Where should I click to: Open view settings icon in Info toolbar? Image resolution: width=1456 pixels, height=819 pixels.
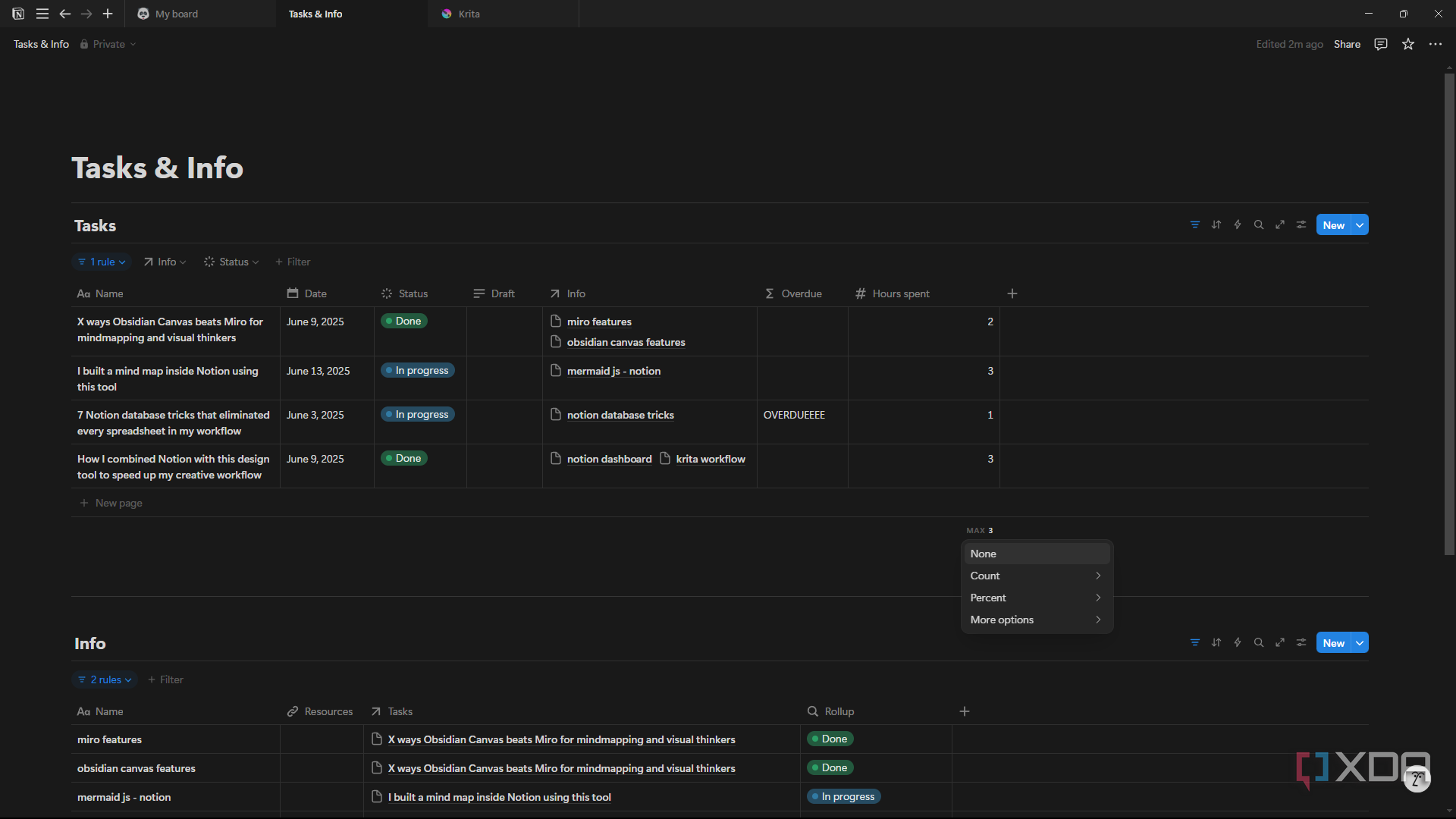1301,642
